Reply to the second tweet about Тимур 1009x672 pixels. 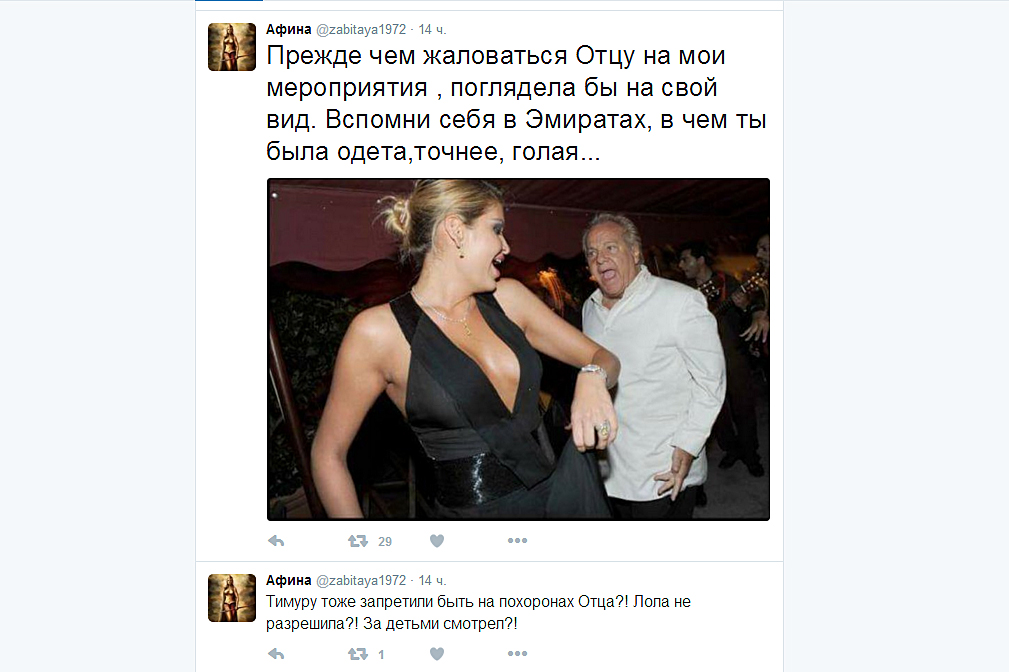point(276,654)
